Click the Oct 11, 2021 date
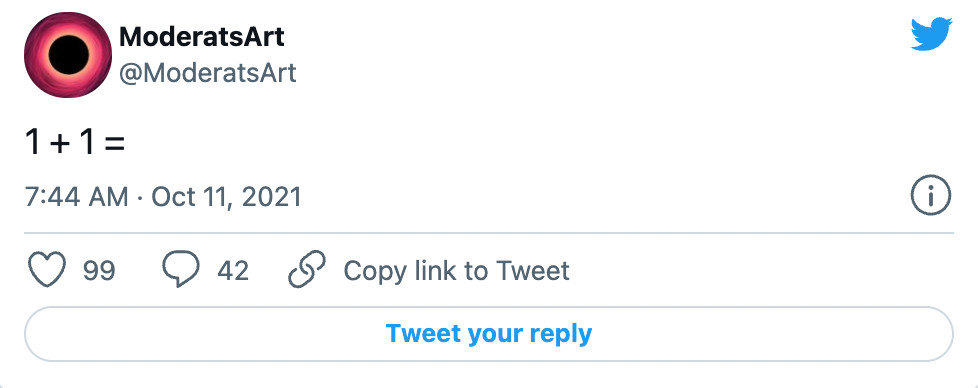This screenshot has height=388, width=978. click(x=226, y=197)
